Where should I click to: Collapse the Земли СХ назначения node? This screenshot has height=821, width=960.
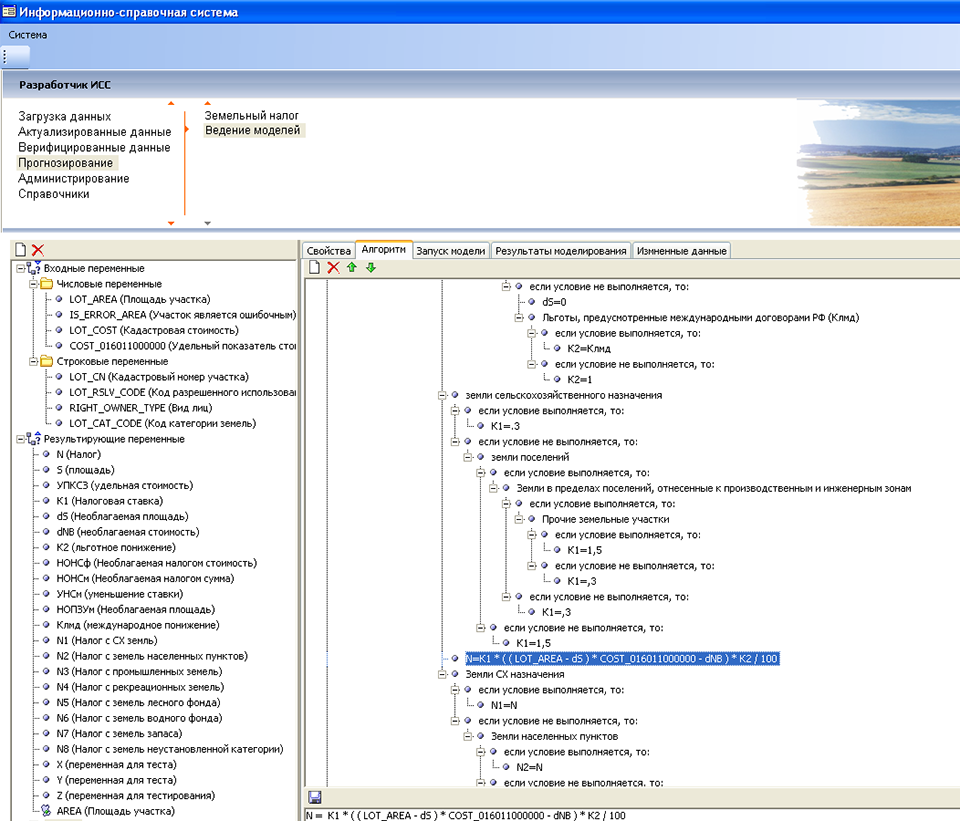(441, 674)
